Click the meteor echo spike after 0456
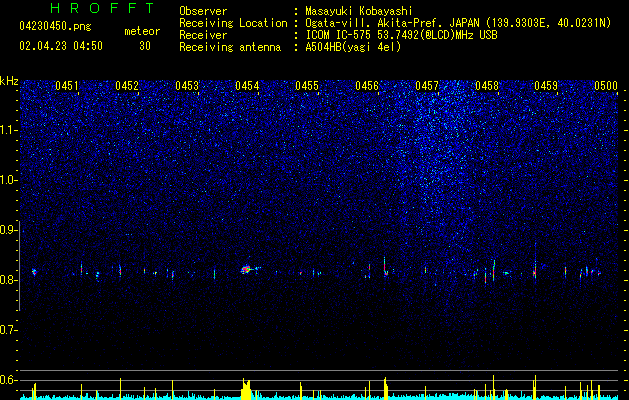This screenshot has height=400, width=629. (385, 267)
